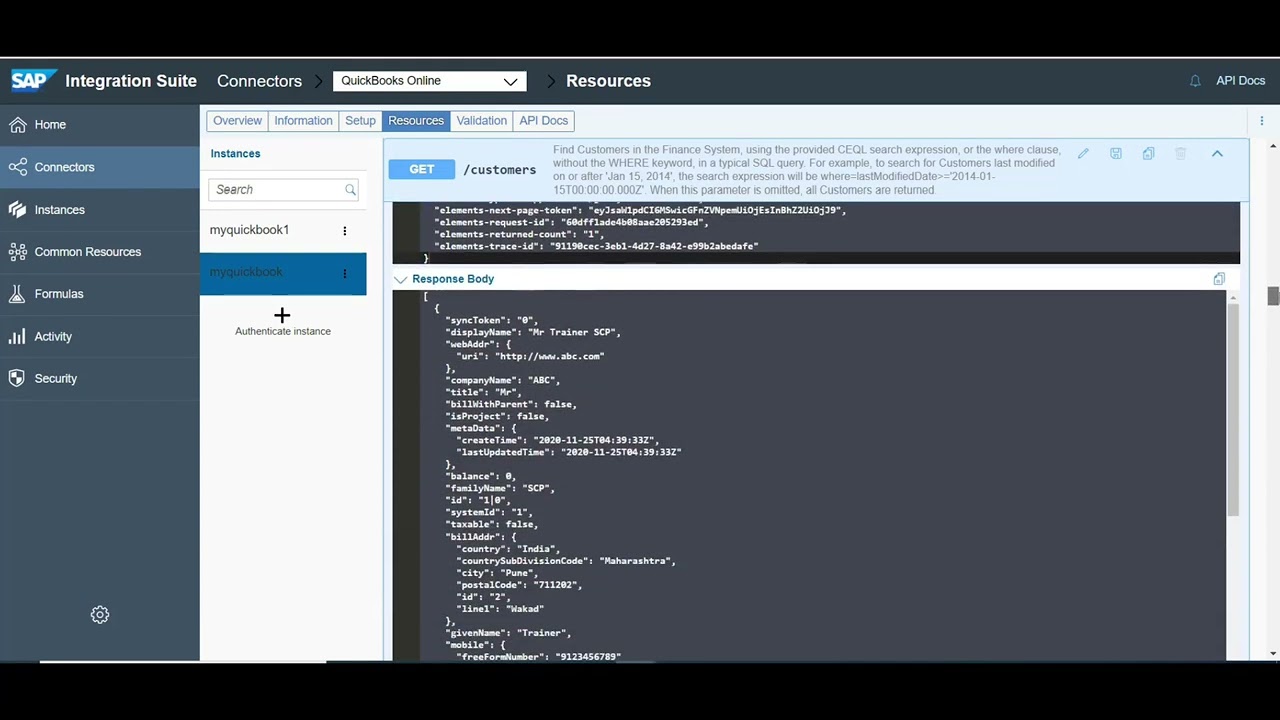Click the save icon in the GET /customers row

pyautogui.click(x=1116, y=154)
